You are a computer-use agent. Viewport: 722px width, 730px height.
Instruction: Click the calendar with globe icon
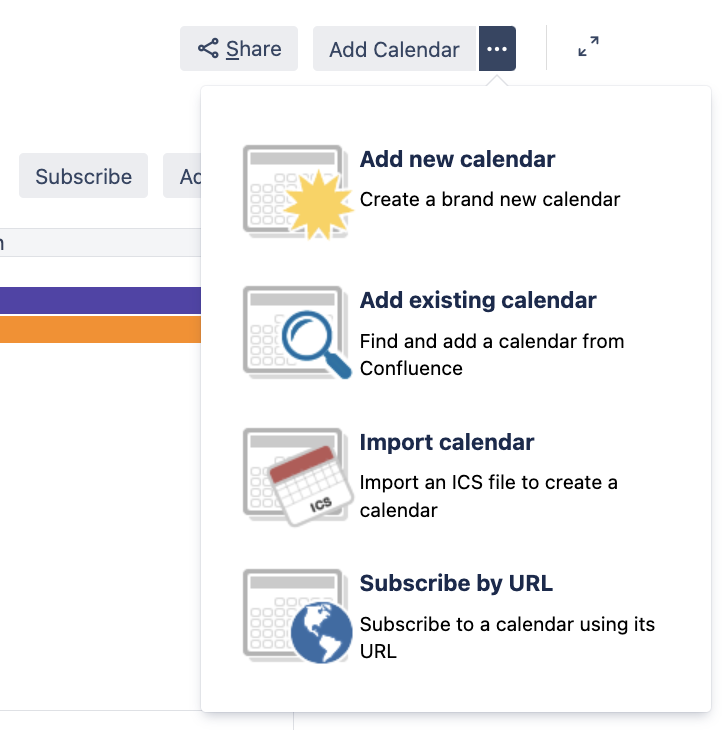point(297,616)
